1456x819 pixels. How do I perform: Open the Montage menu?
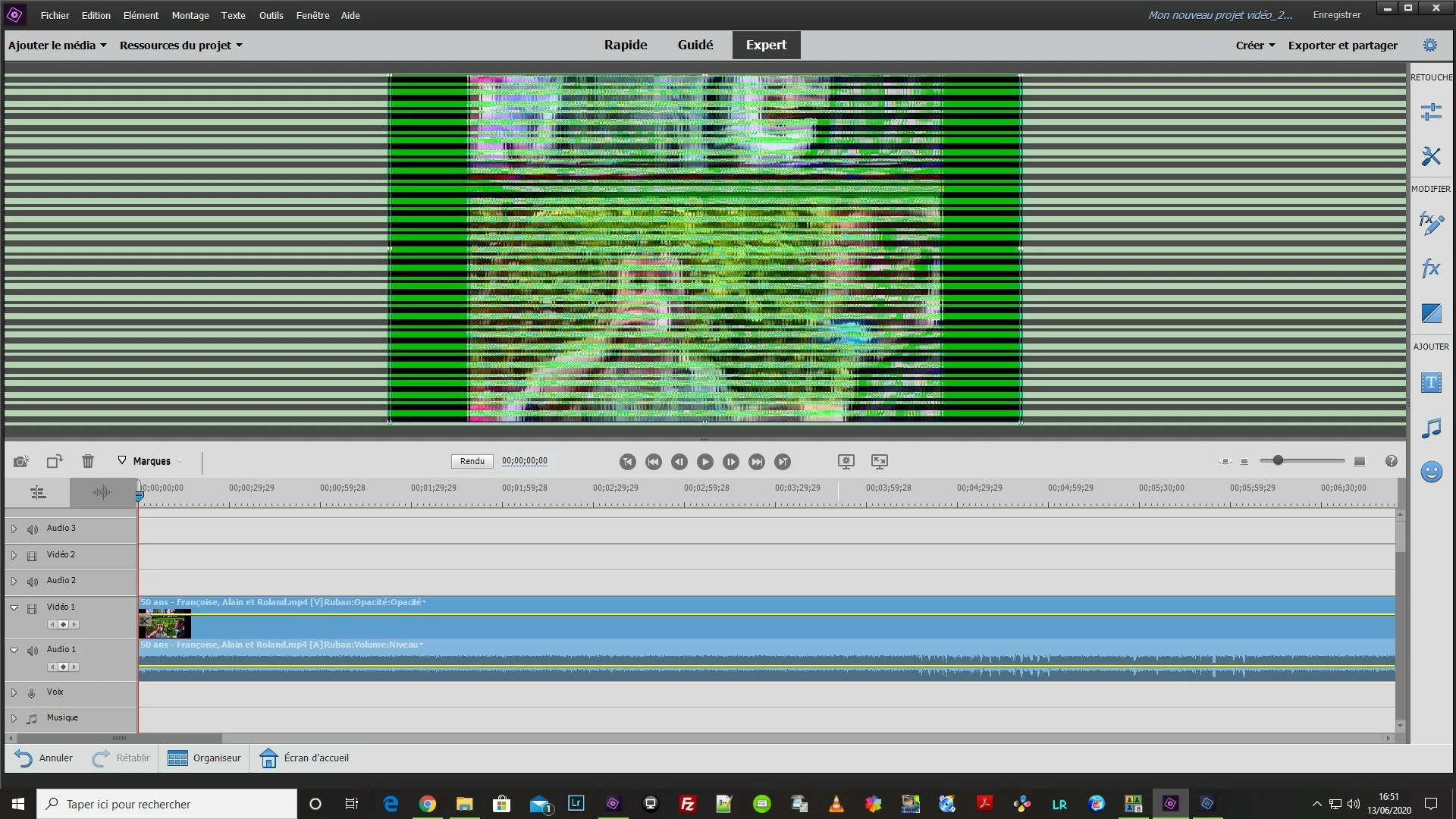click(x=190, y=15)
